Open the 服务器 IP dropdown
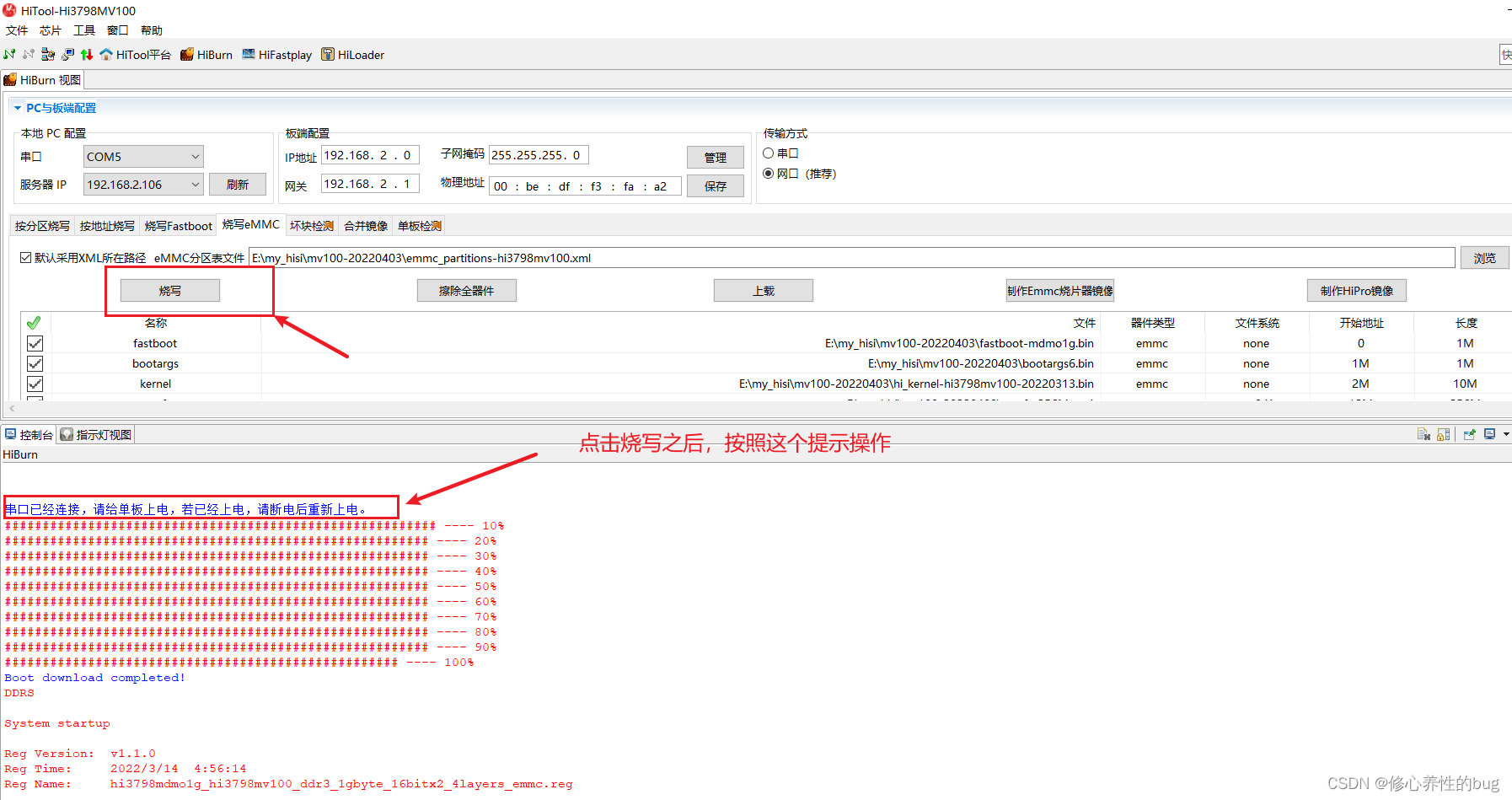The height and width of the screenshot is (800, 1512). click(143, 185)
